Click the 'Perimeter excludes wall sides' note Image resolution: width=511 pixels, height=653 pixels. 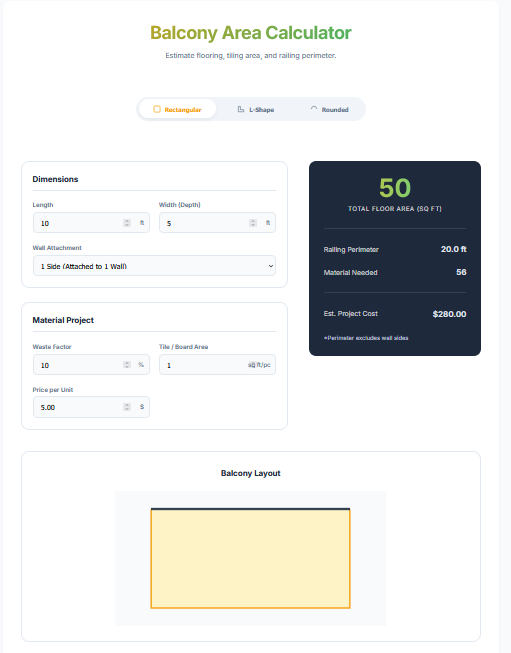(x=366, y=338)
